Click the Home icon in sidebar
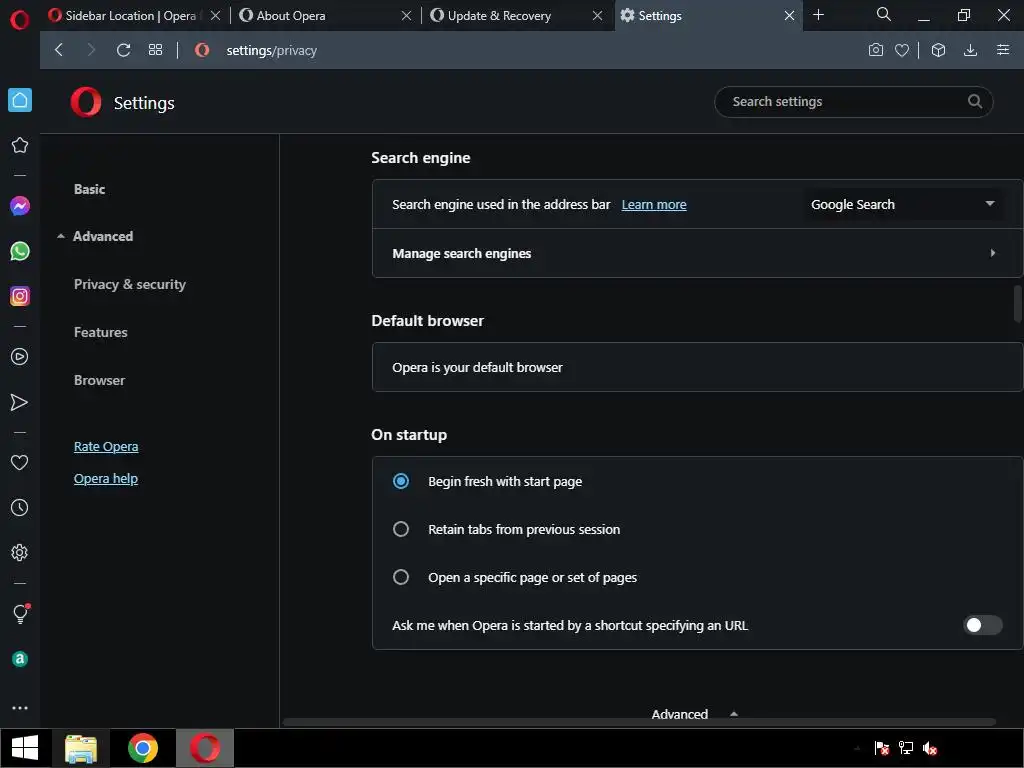 (x=20, y=100)
